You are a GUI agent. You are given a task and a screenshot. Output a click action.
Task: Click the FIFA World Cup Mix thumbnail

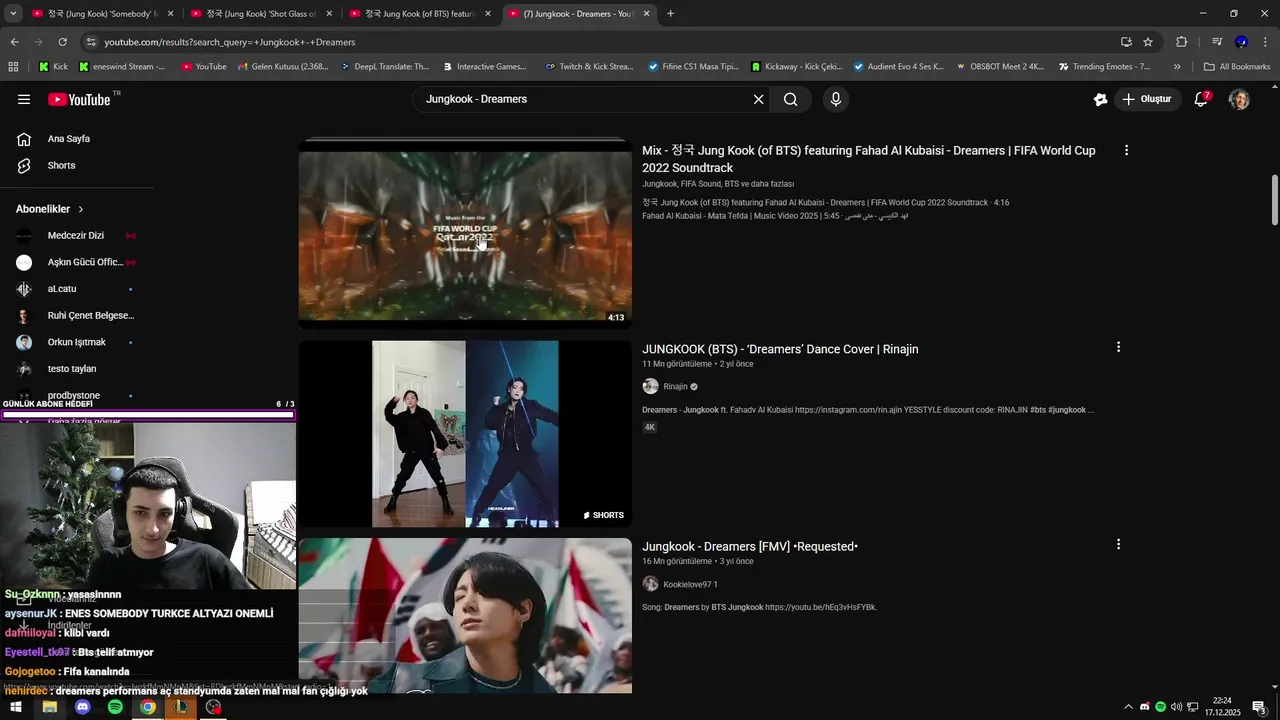coord(465,234)
